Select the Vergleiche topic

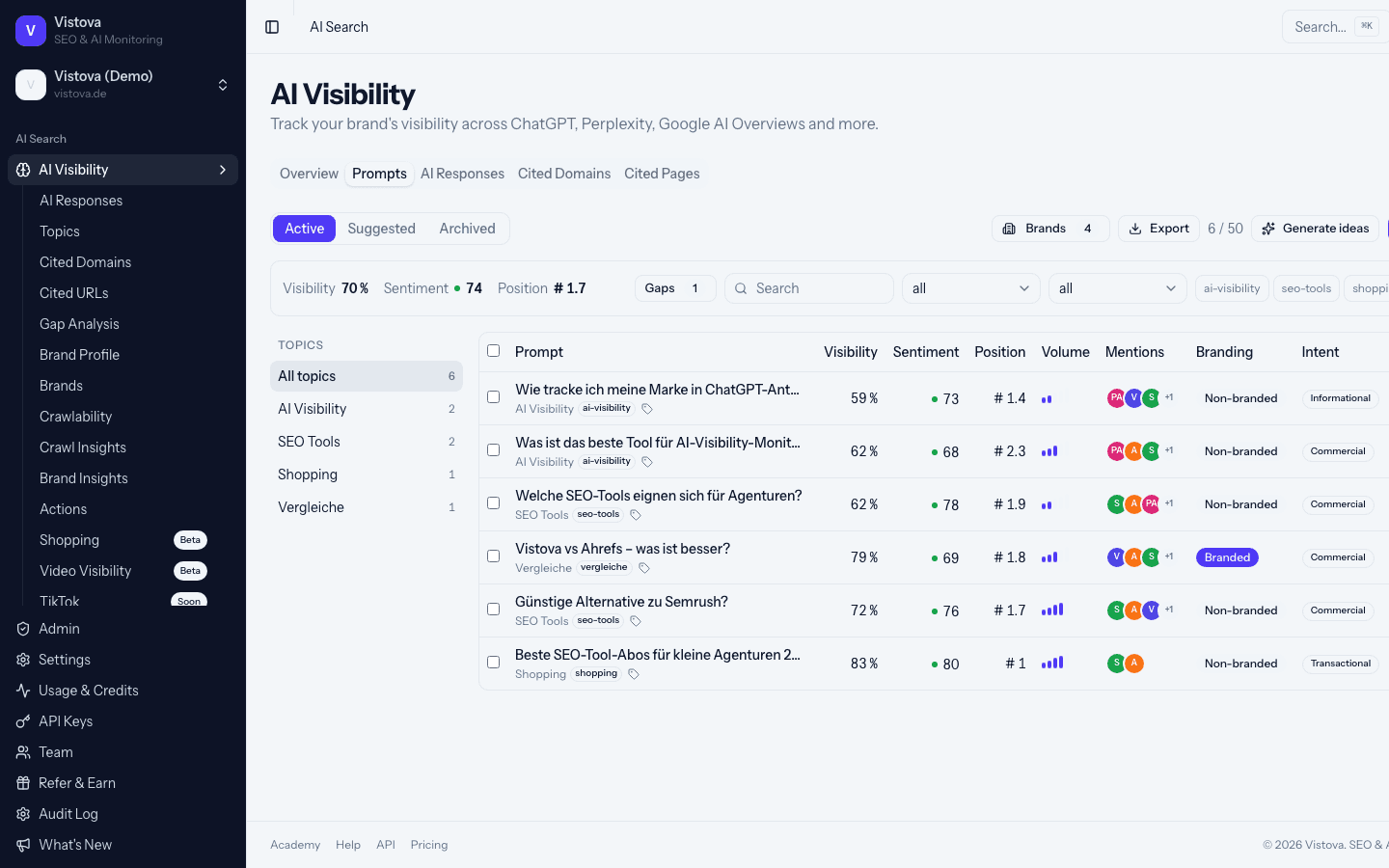point(367,507)
